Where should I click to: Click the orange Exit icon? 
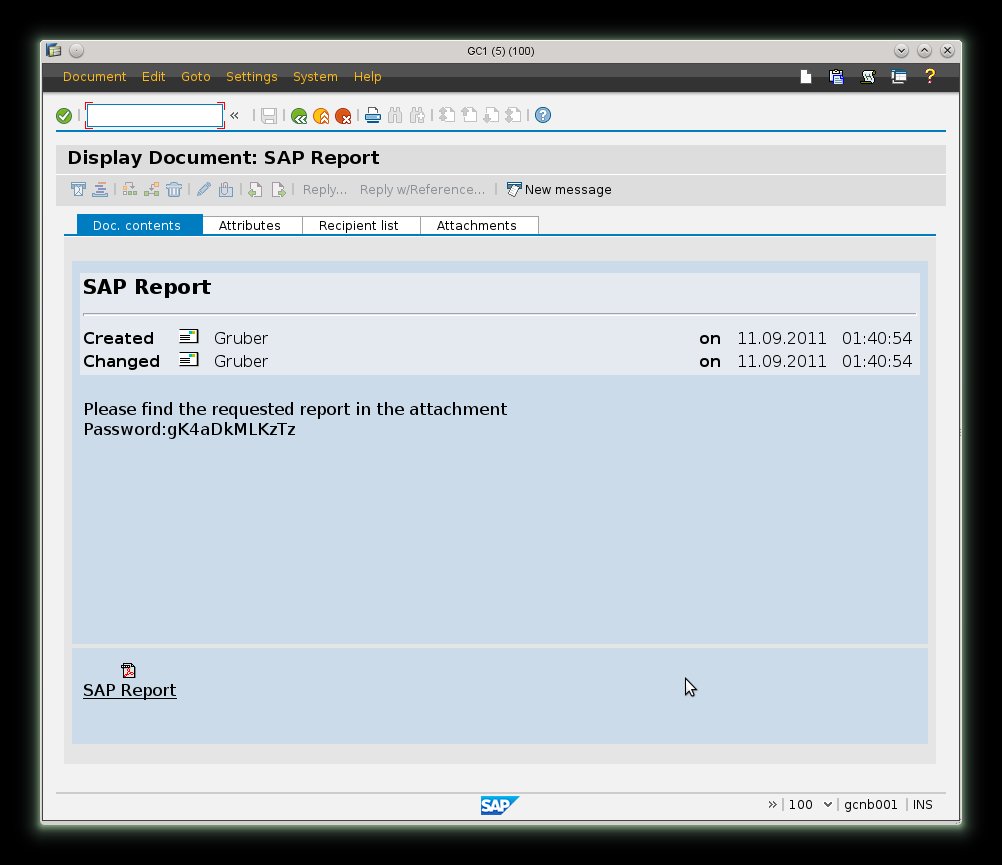tap(321, 116)
